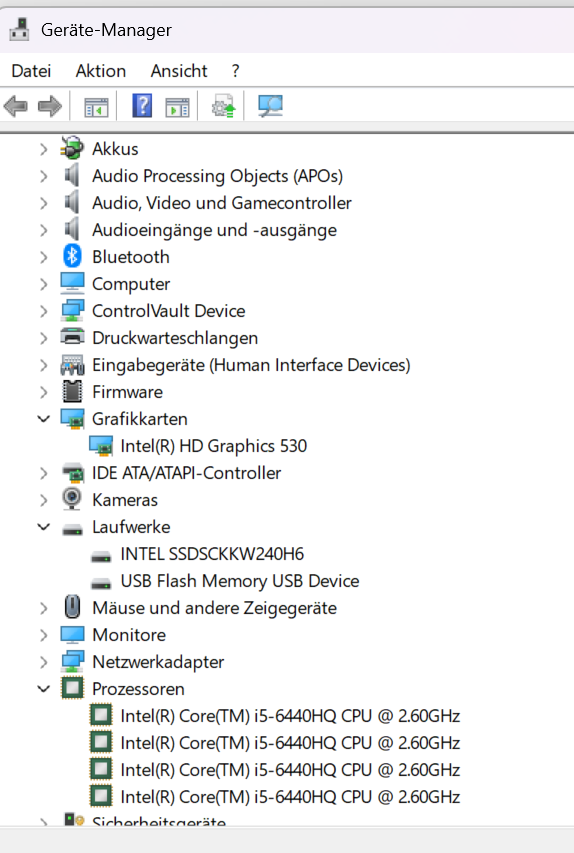Collapse the Grafikkarten category

(x=44, y=419)
